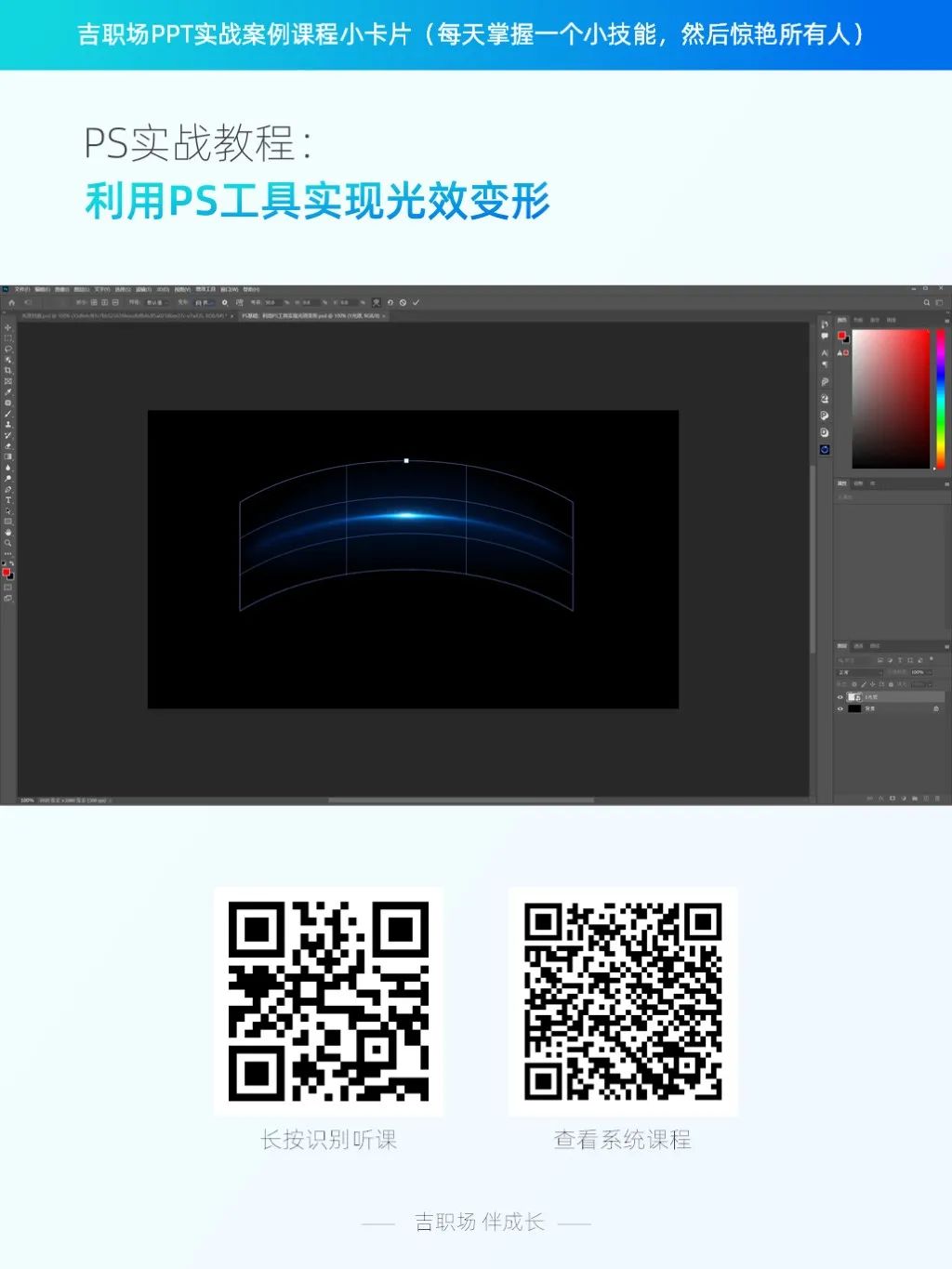Select the Dodge tool
The image size is (952, 1269).
pos(8,478)
